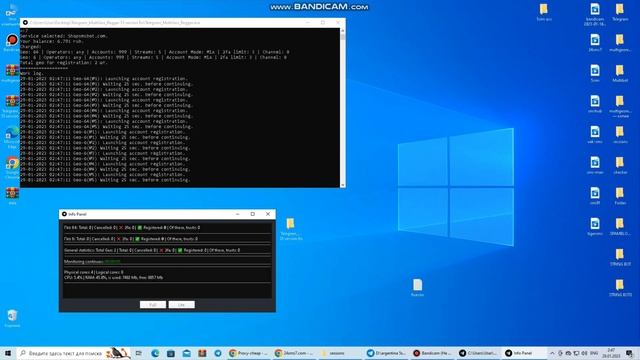Select the 5sim acc folder
This screenshot has height=360, width=640.
[x=543, y=12]
